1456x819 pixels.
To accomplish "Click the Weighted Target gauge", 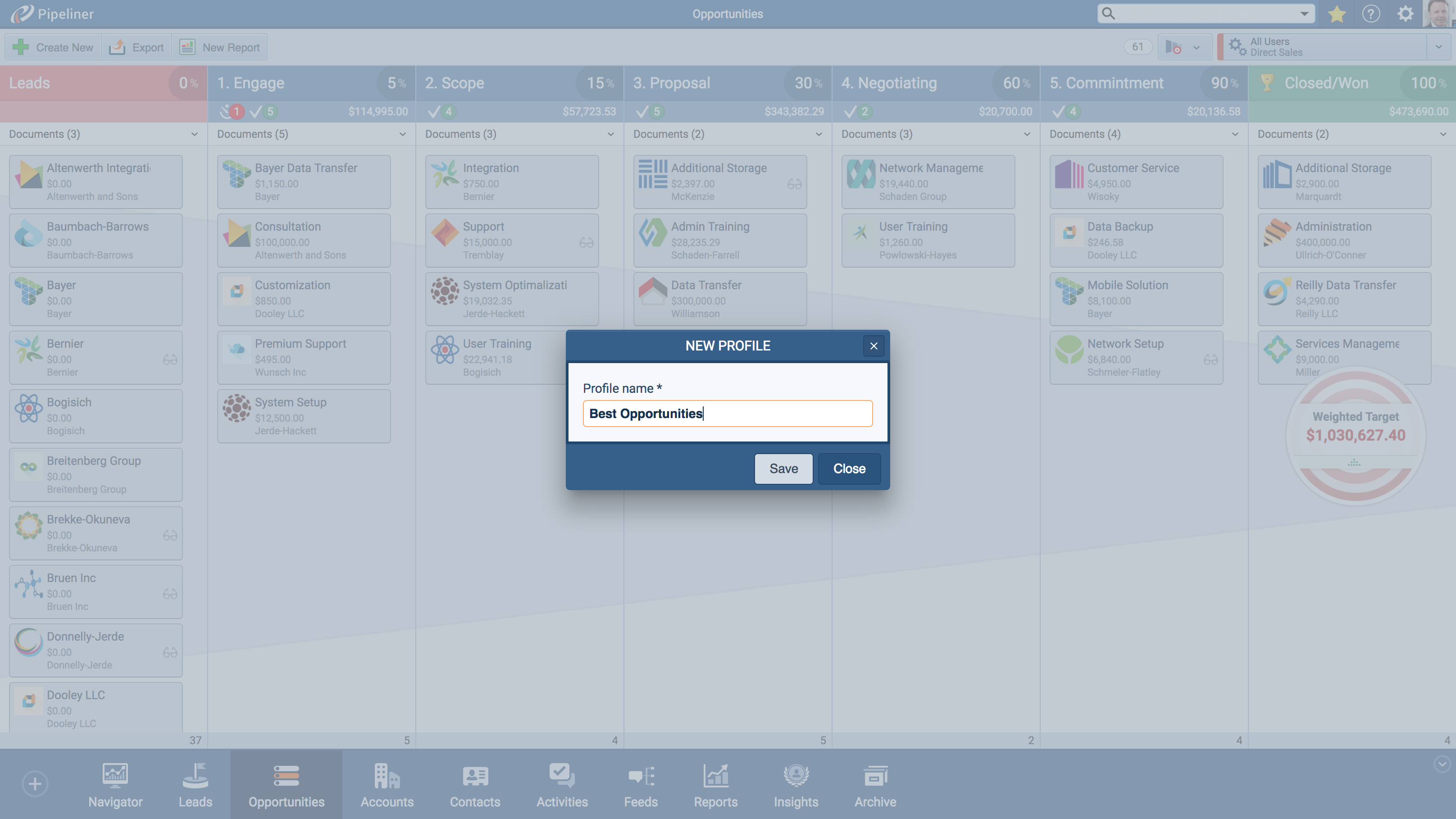I will tap(1355, 435).
